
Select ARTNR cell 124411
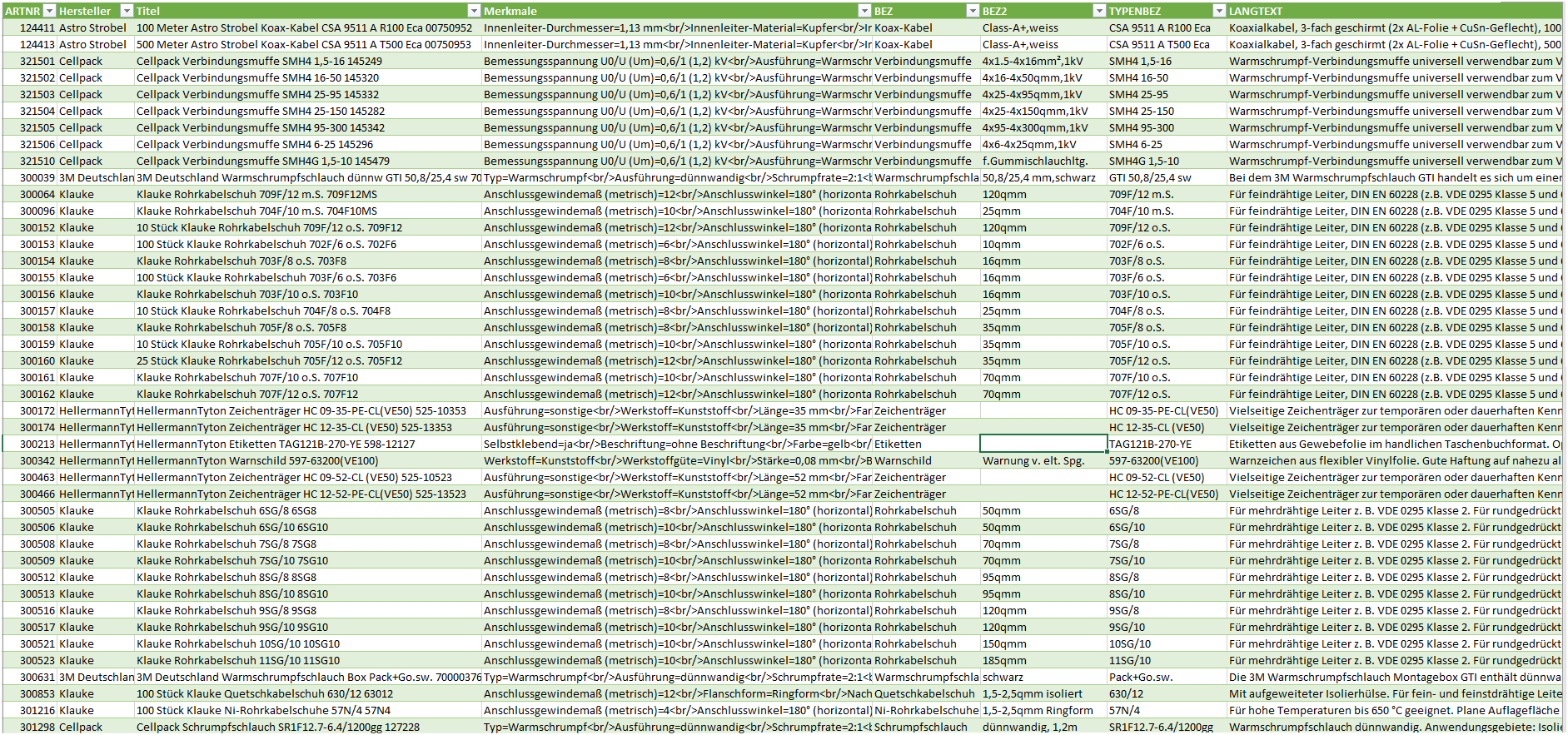coord(30,27)
